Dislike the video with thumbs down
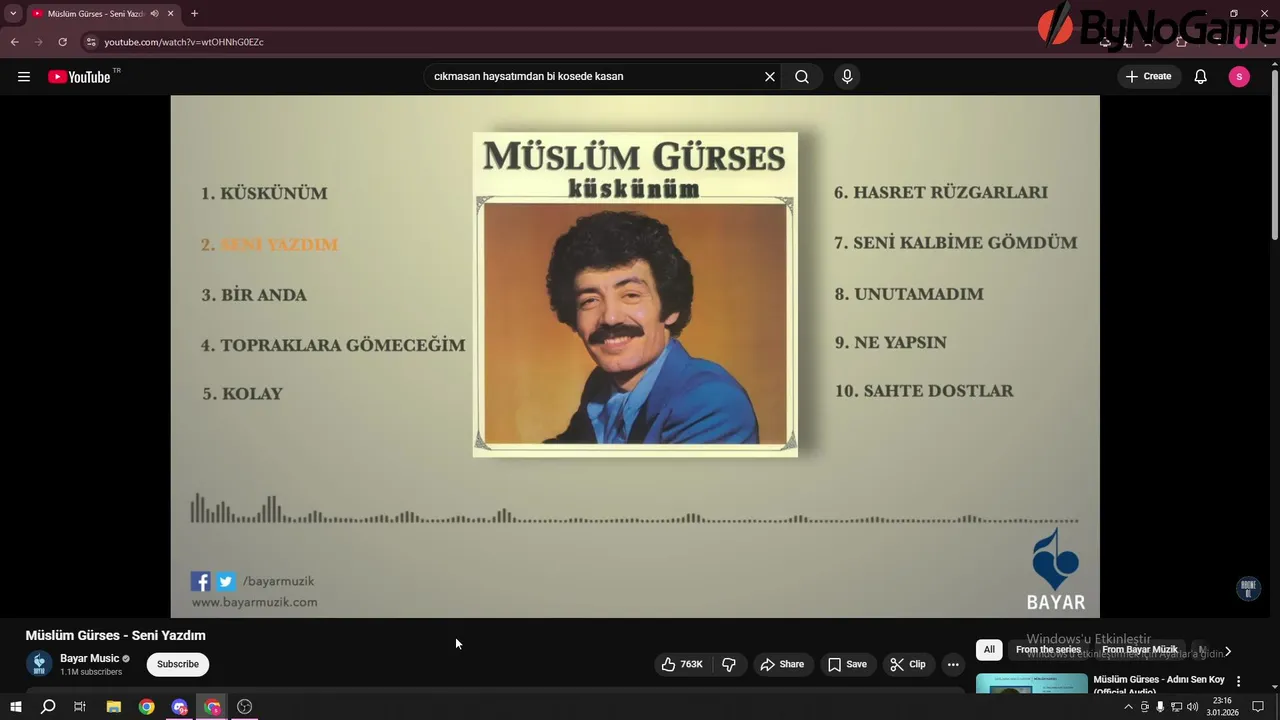 coord(729,664)
